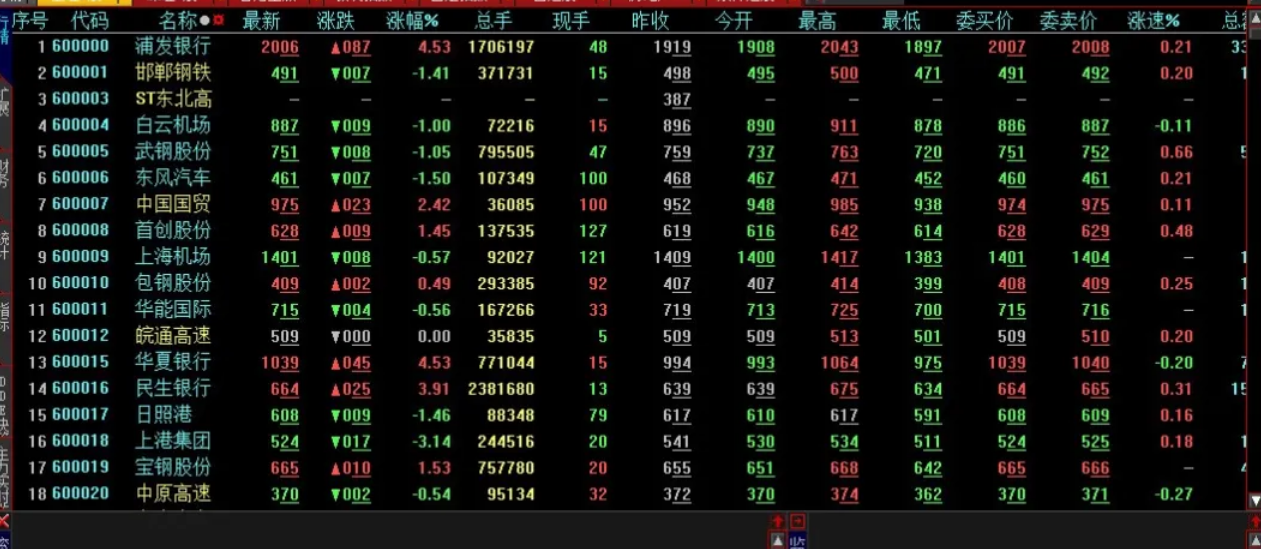The width and height of the screenshot is (1261, 549).
Task: Sort by 委买价 column header
Action: 984,20
